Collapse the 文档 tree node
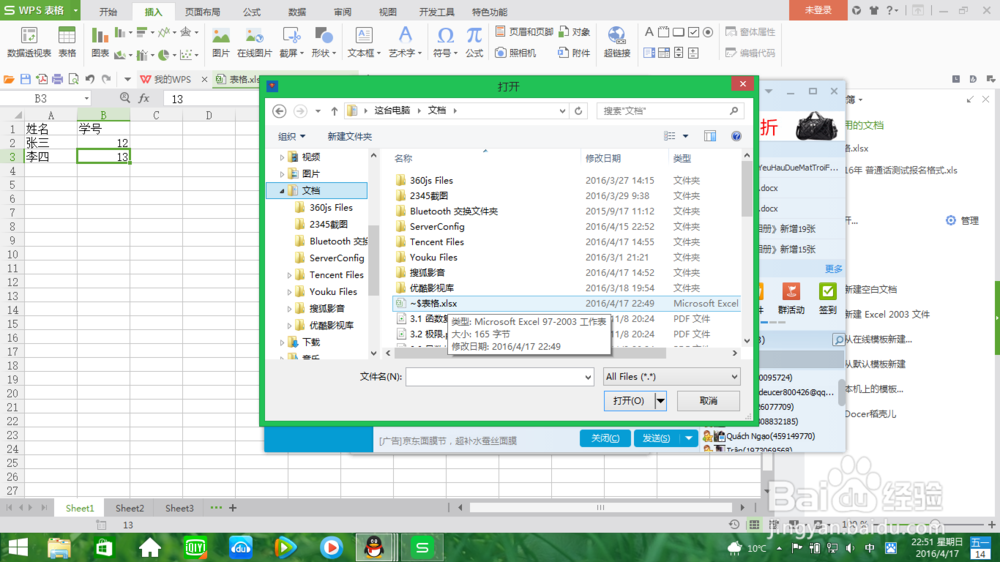 tap(282, 191)
